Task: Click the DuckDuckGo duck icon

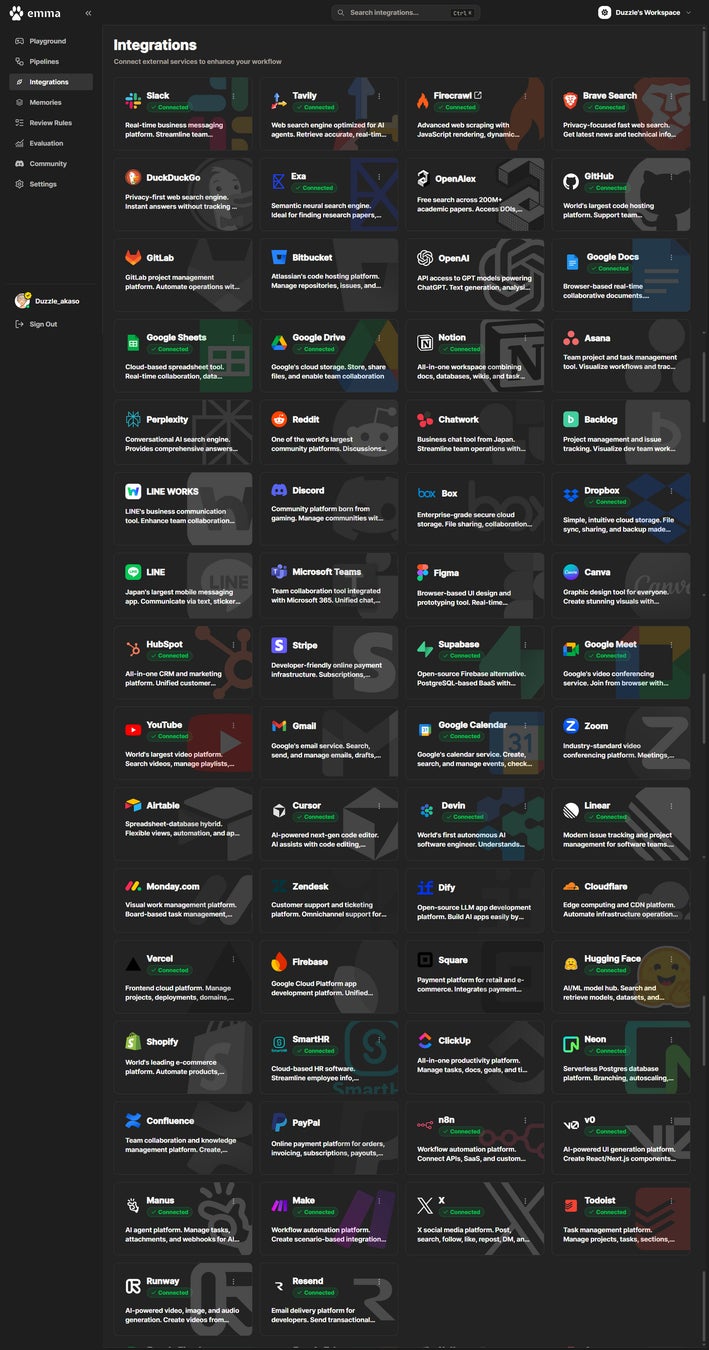Action: (133, 178)
